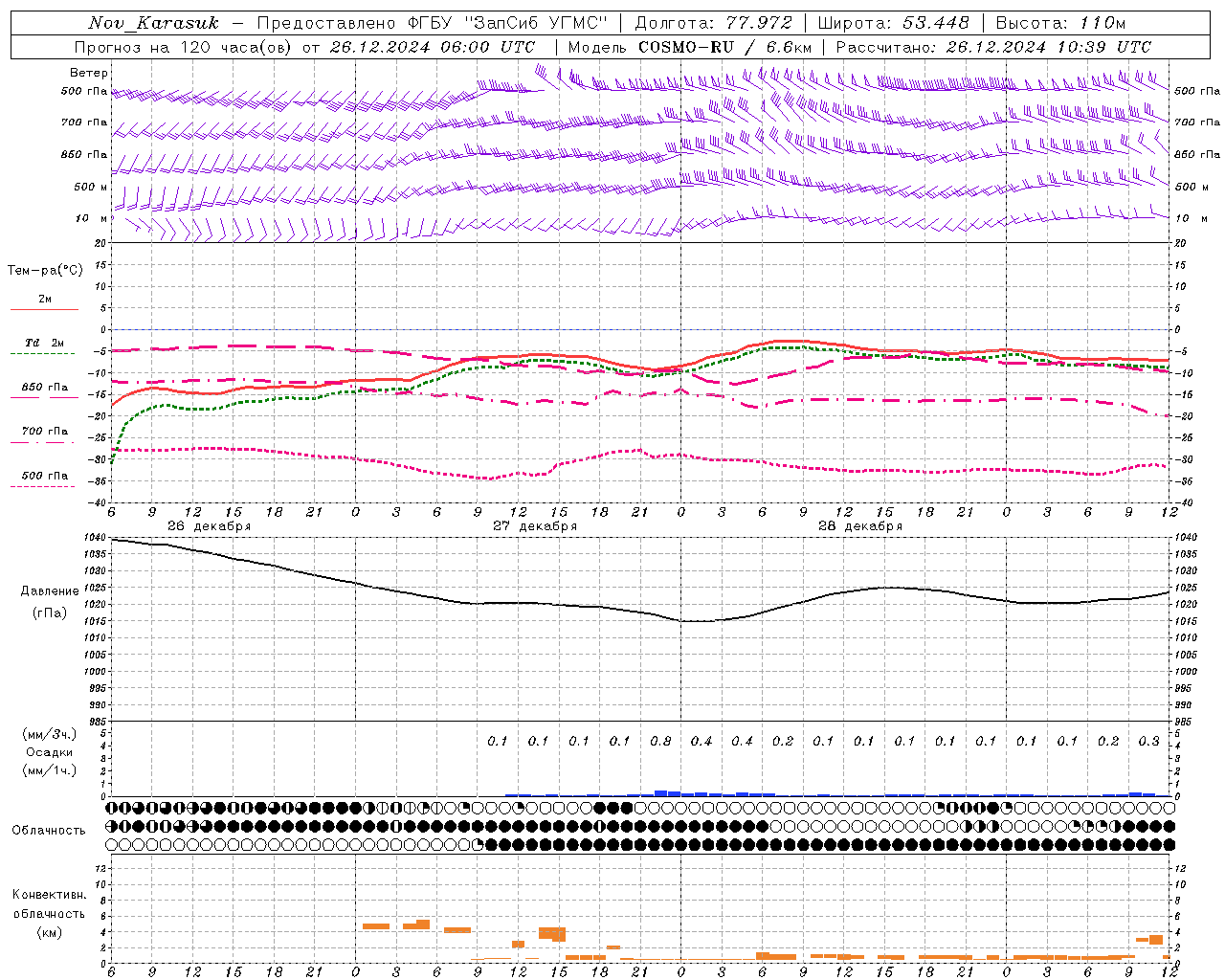Click the '27 декабря' date label
Image resolution: width=1225 pixels, height=980 pixels.
(535, 526)
